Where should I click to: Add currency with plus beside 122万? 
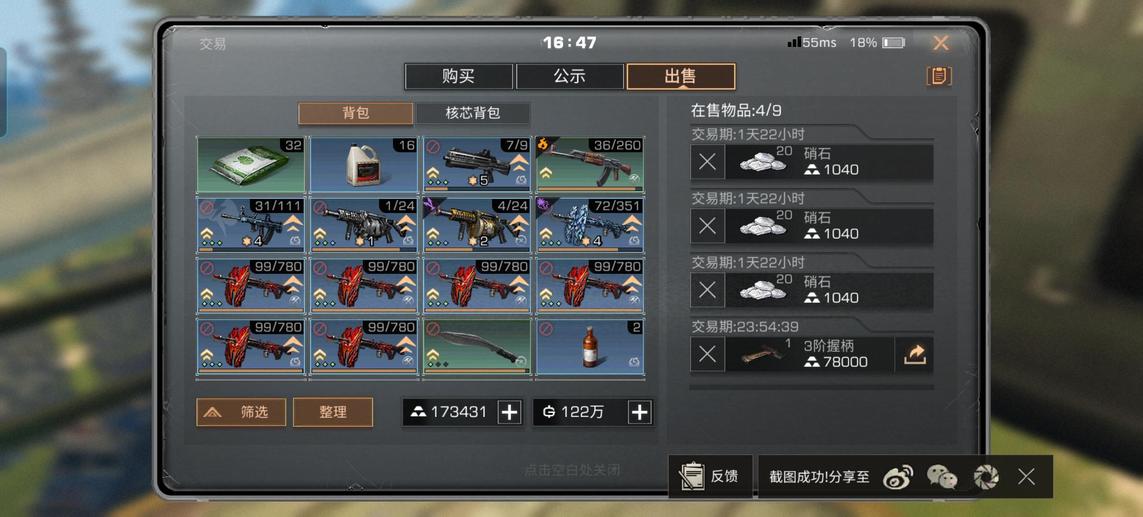tap(639, 412)
